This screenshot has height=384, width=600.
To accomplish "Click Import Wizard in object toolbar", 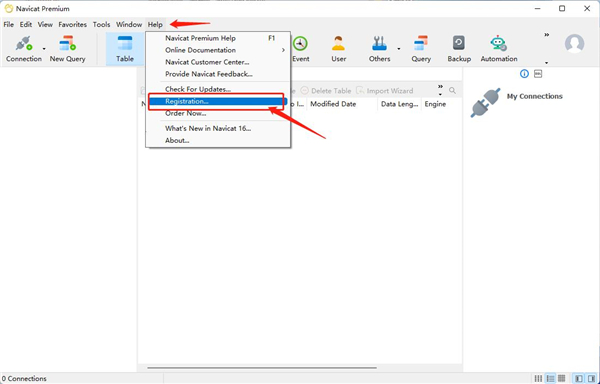I will 384,91.
